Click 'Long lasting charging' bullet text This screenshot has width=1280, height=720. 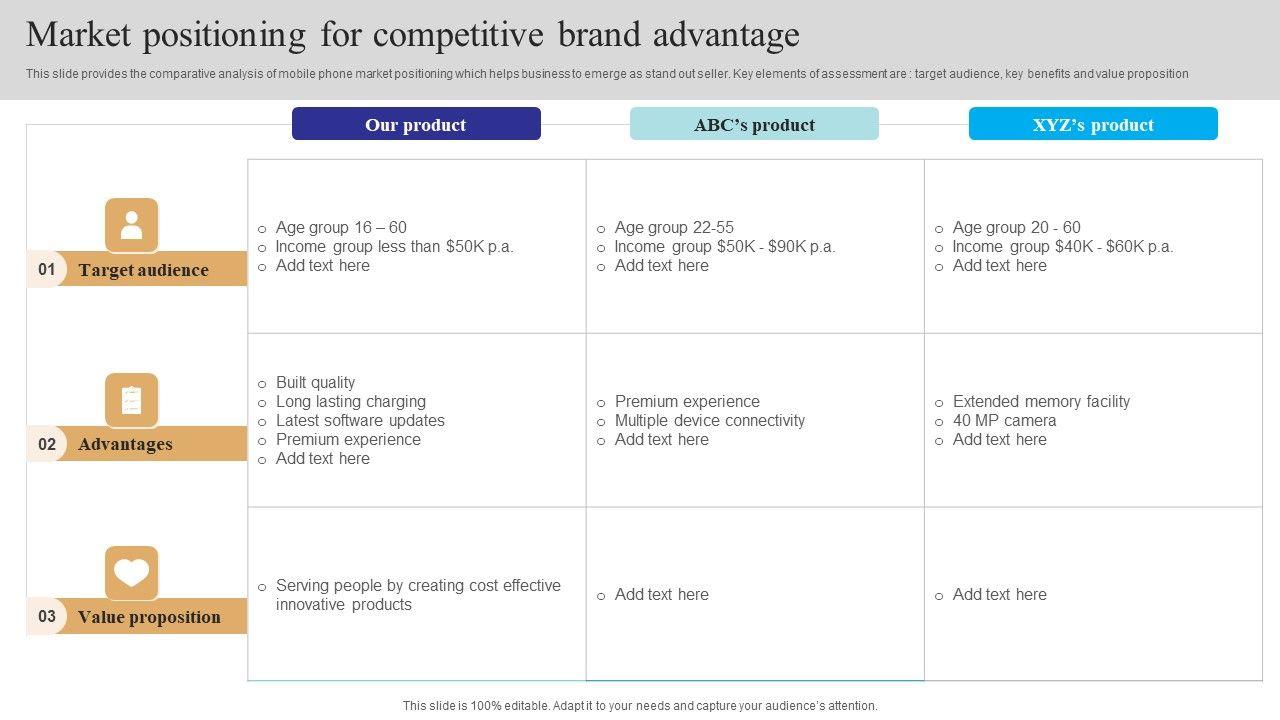350,401
